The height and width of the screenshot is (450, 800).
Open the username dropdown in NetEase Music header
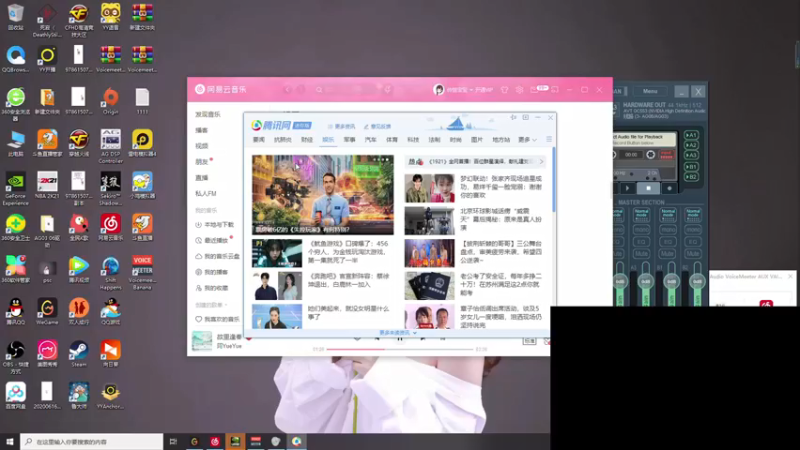coord(470,90)
